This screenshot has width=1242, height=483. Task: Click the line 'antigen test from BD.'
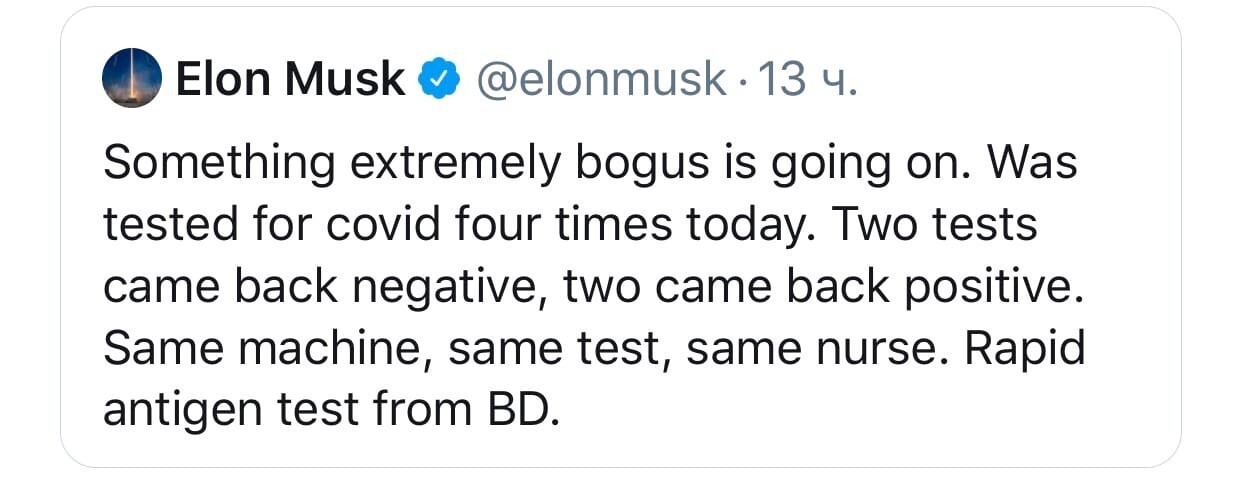[328, 412]
